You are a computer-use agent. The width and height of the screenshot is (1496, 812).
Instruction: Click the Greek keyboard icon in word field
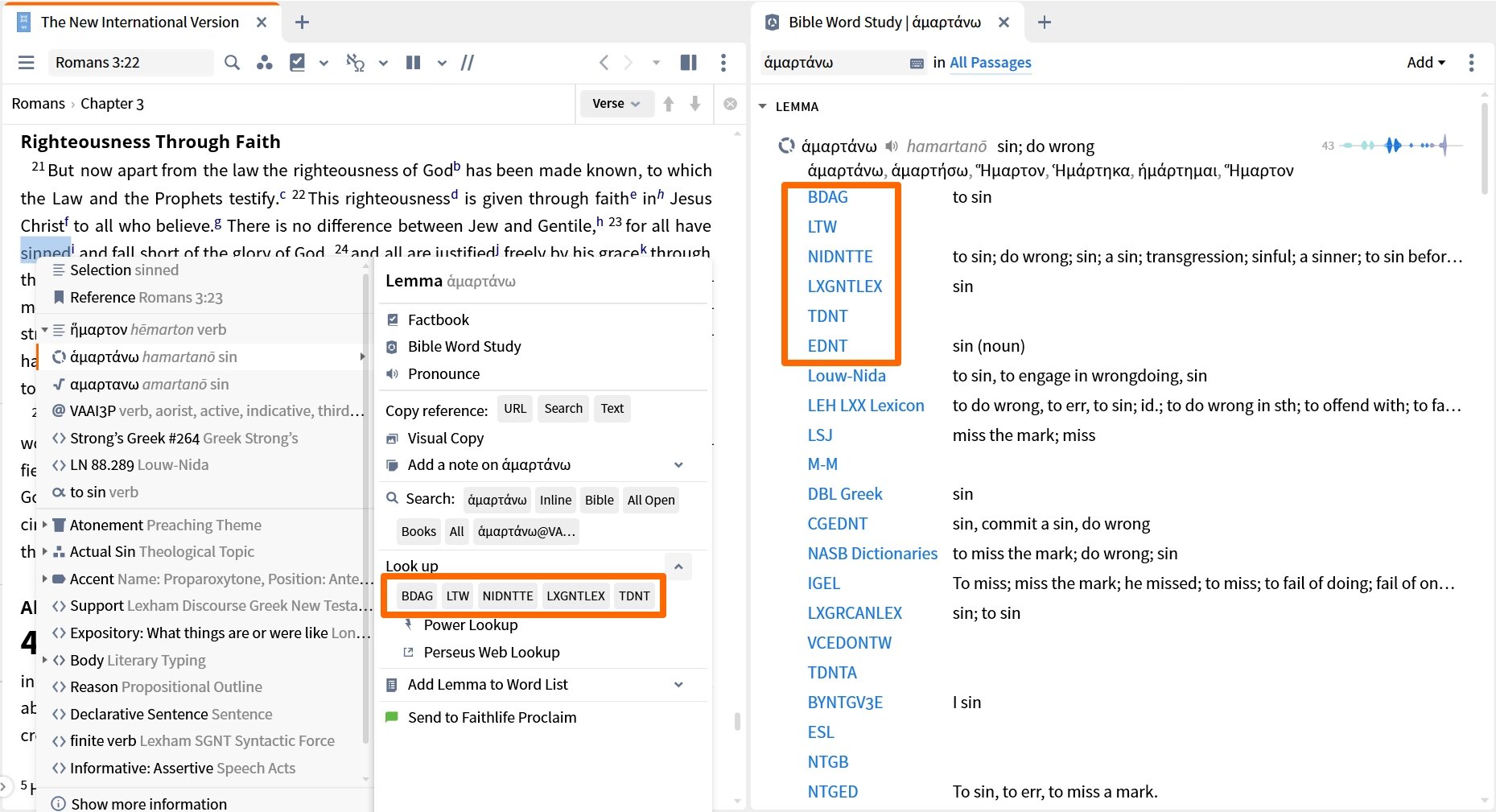pos(917,63)
